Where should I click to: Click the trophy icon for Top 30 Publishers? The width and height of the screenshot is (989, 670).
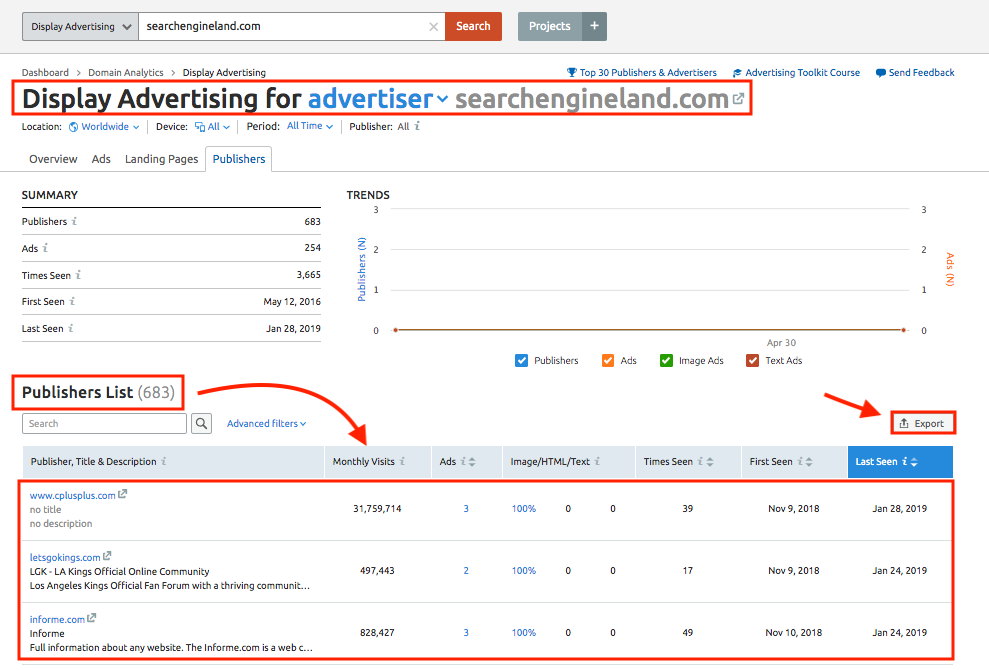pyautogui.click(x=571, y=73)
